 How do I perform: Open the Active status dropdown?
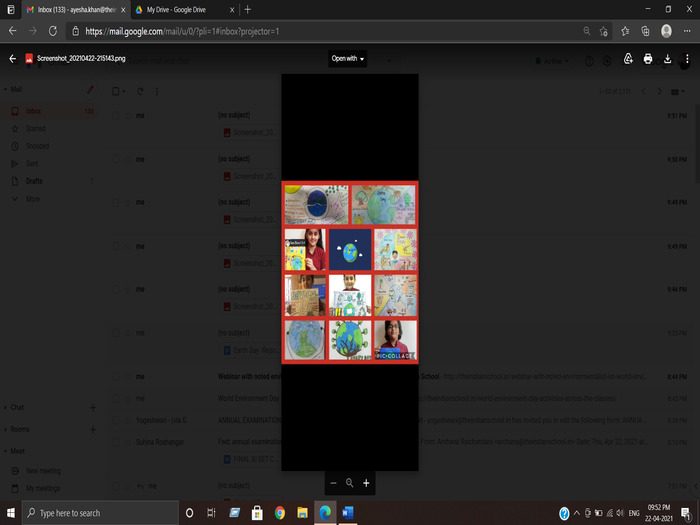click(x=553, y=61)
